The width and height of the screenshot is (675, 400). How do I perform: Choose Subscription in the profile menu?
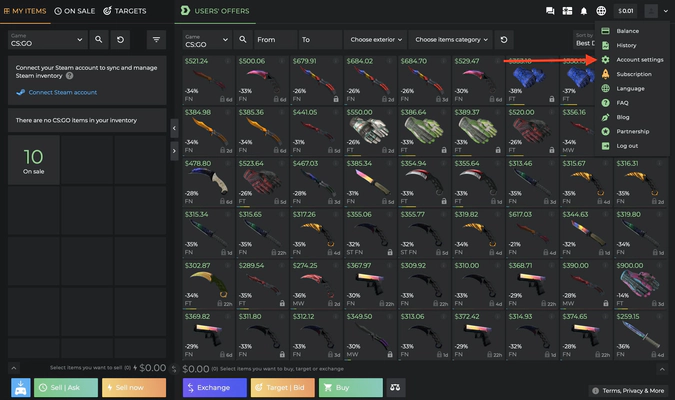coord(634,74)
